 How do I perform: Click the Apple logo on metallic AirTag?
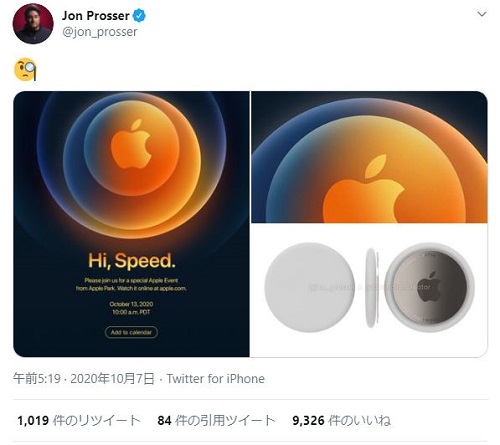[x=428, y=287]
